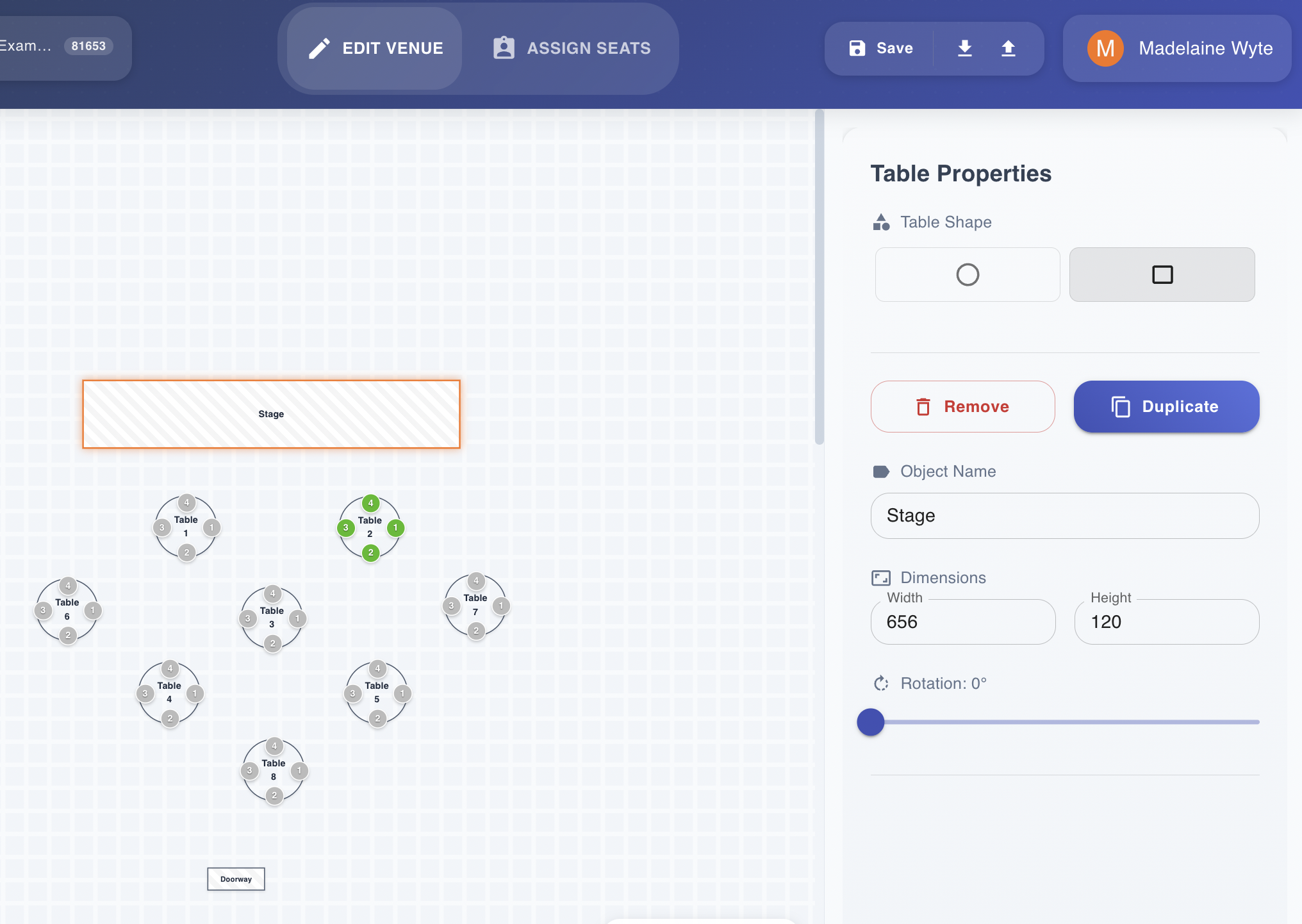This screenshot has height=924, width=1302.
Task: Click seat 1 of Table 7
Action: tap(501, 606)
